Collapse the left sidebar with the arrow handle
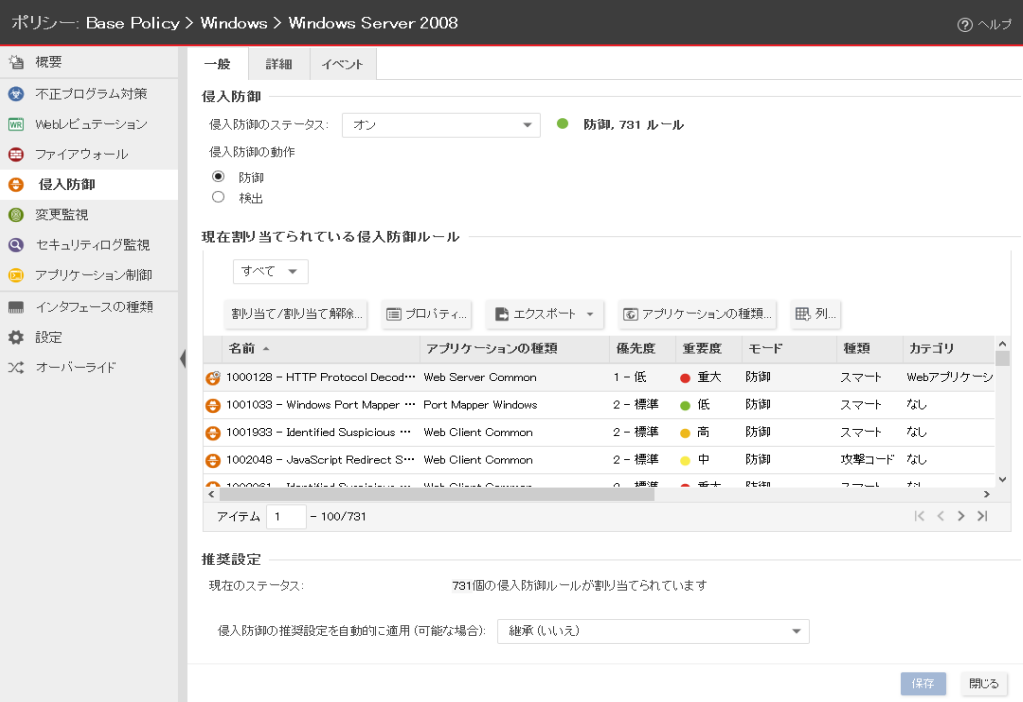1023x702 pixels. click(182, 358)
